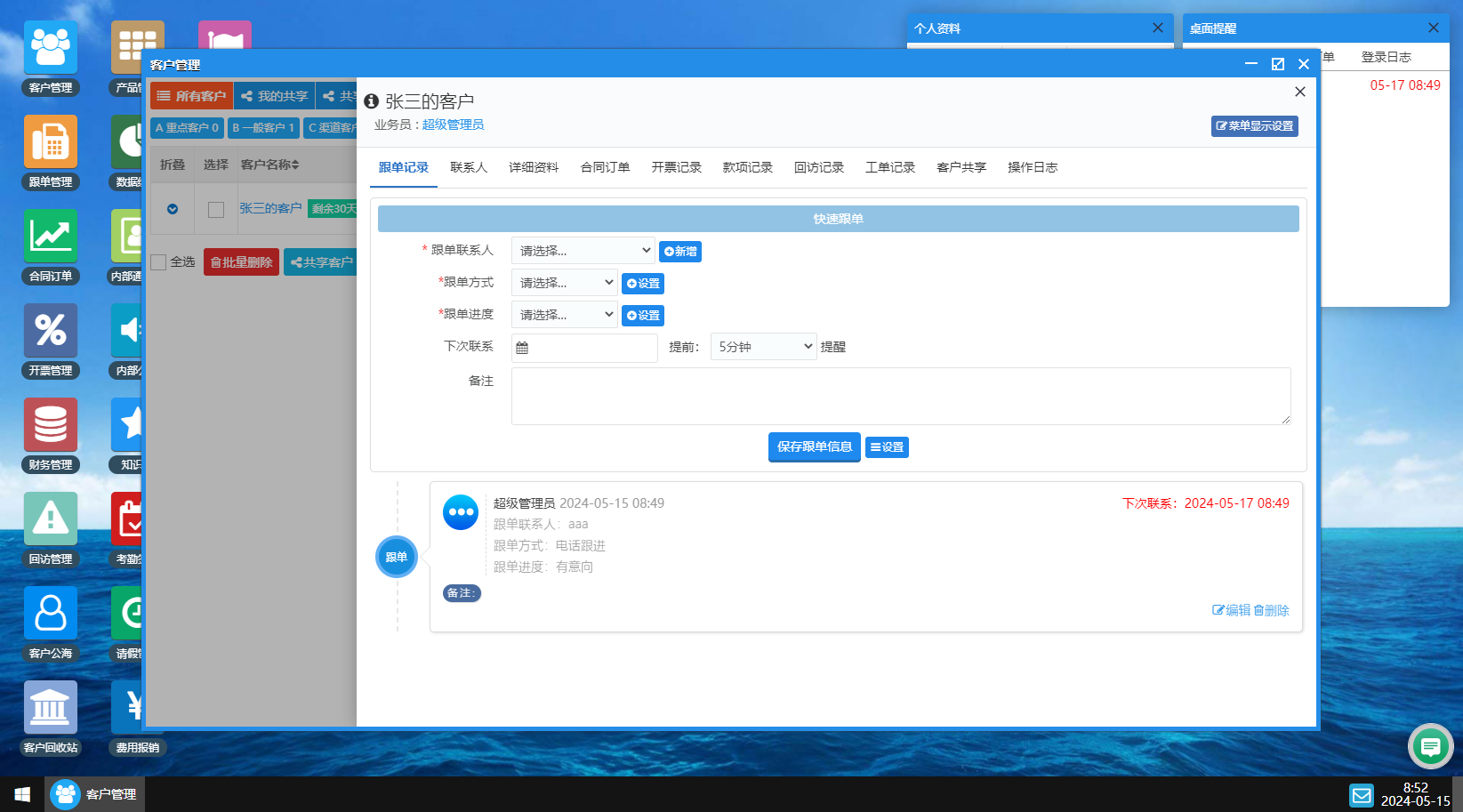The image size is (1463, 812).
Task: Open the 跟单管理 desktop icon
Action: click(51, 142)
